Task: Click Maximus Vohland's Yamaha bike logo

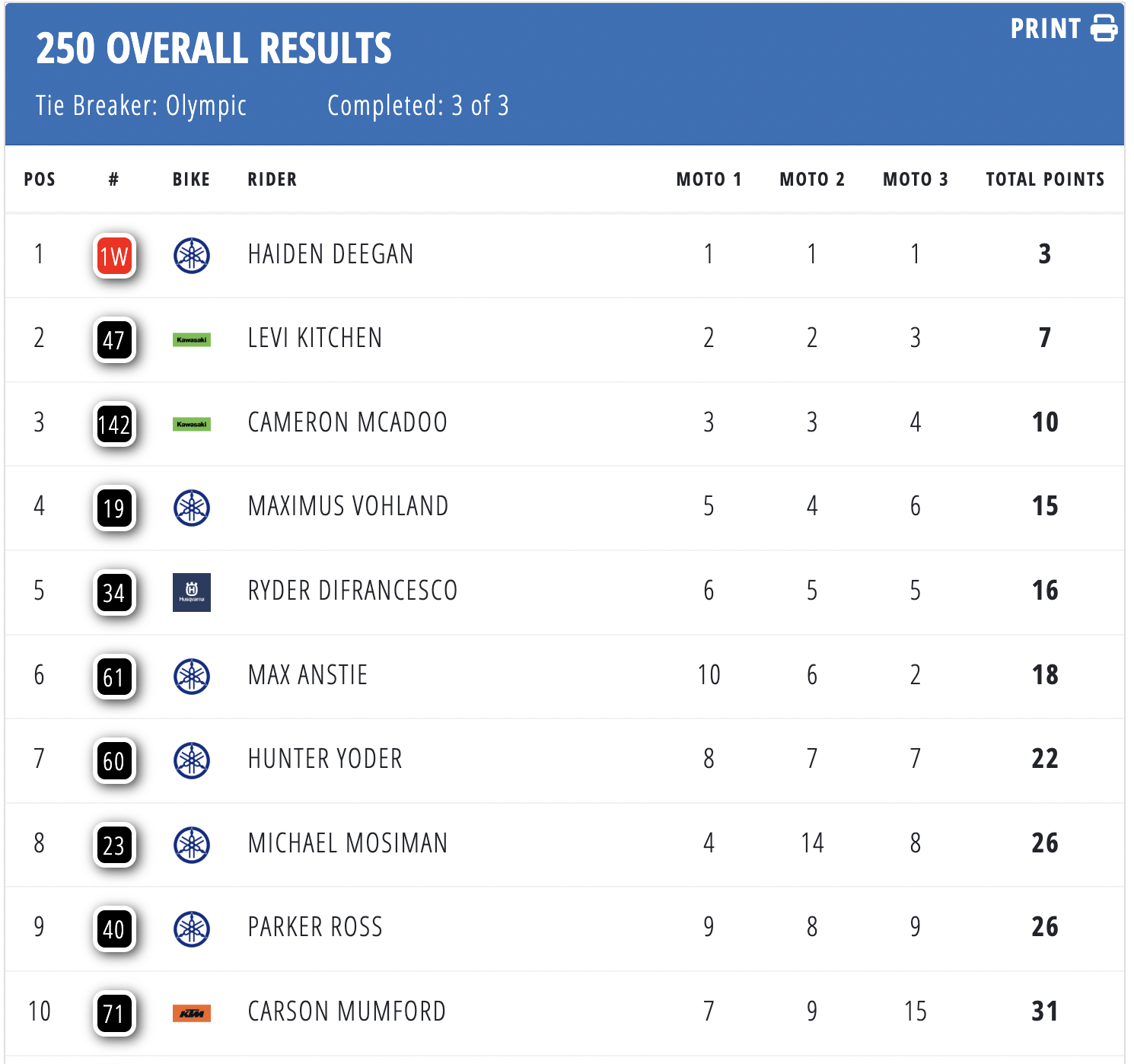Action: [x=192, y=508]
